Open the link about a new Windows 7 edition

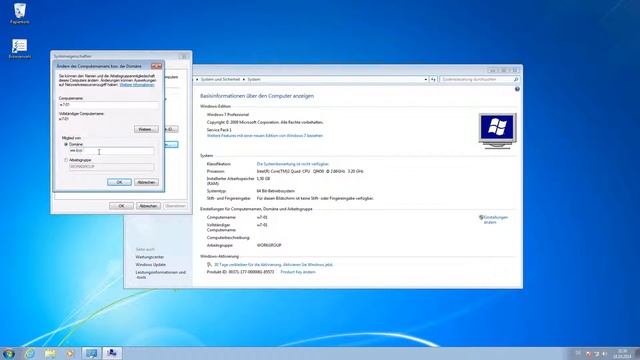click(264, 136)
